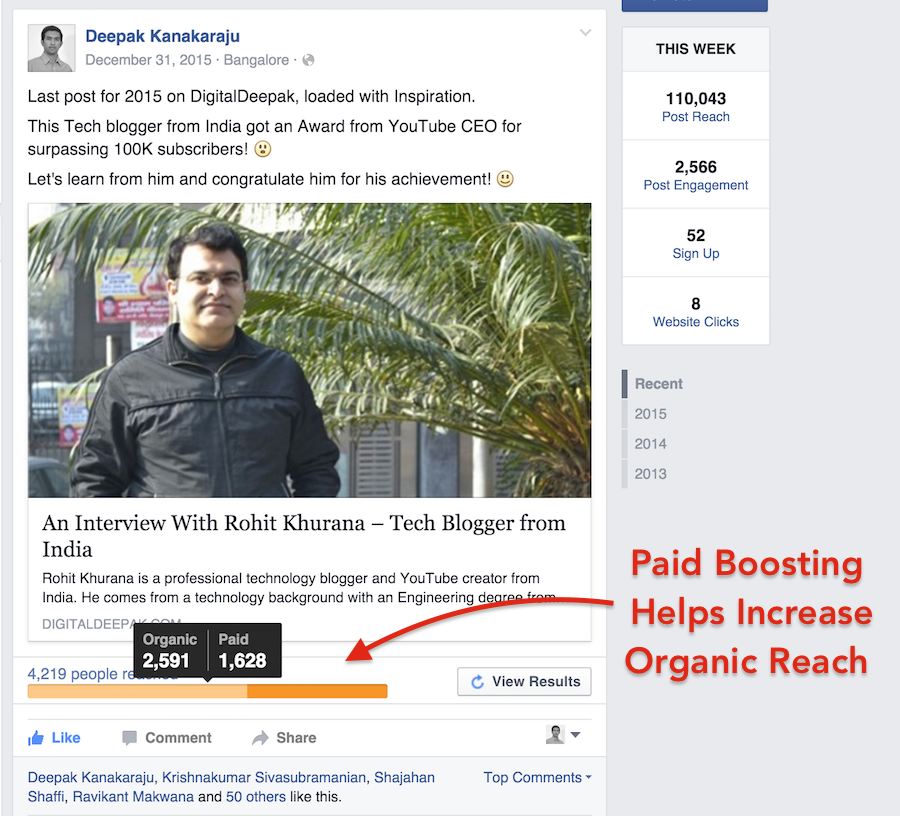Open Deepak Kanakaraju's profile picture
Image resolution: width=900 pixels, height=816 pixels.
click(51, 48)
